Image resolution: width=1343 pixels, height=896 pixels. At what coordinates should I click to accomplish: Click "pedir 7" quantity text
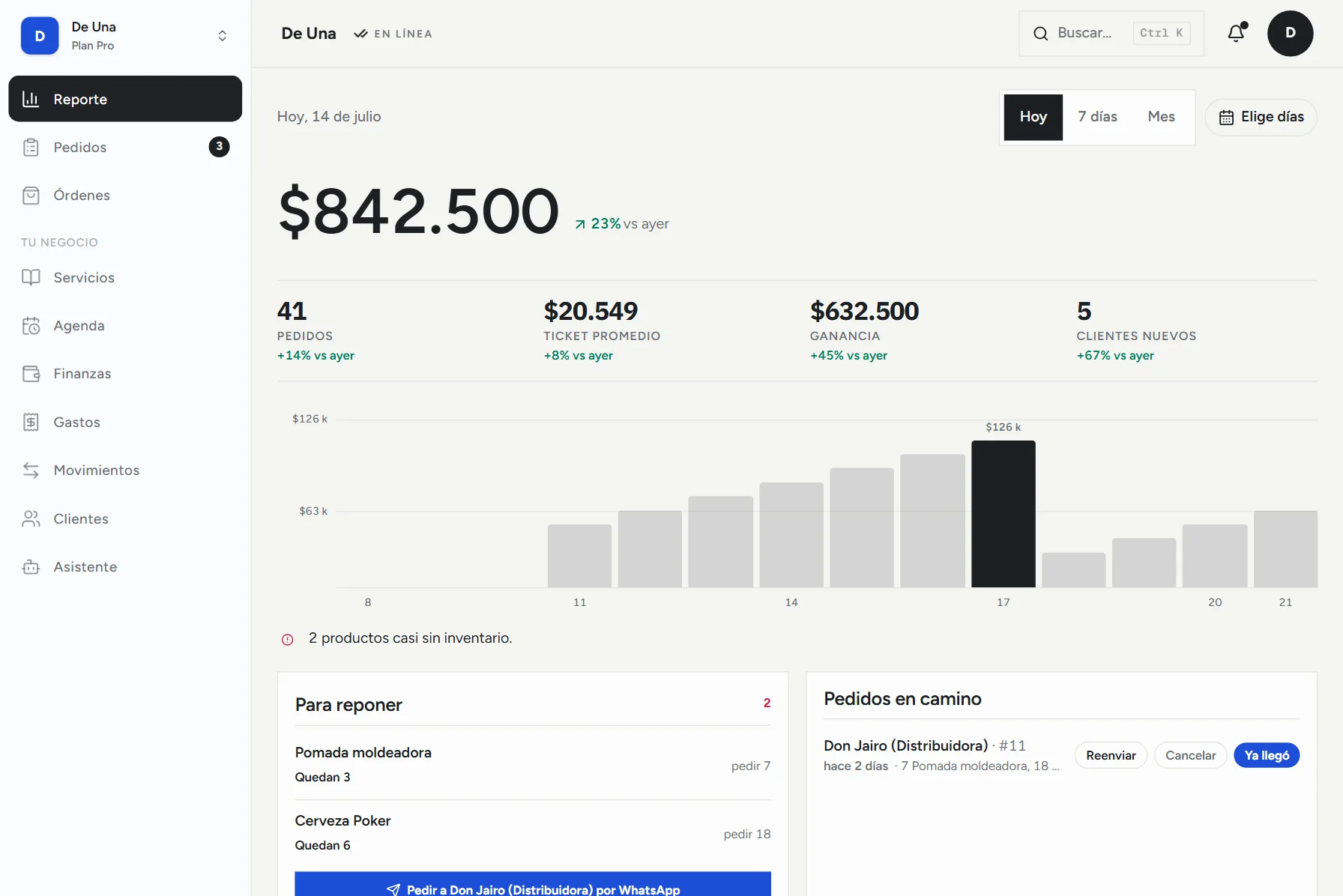[751, 766]
